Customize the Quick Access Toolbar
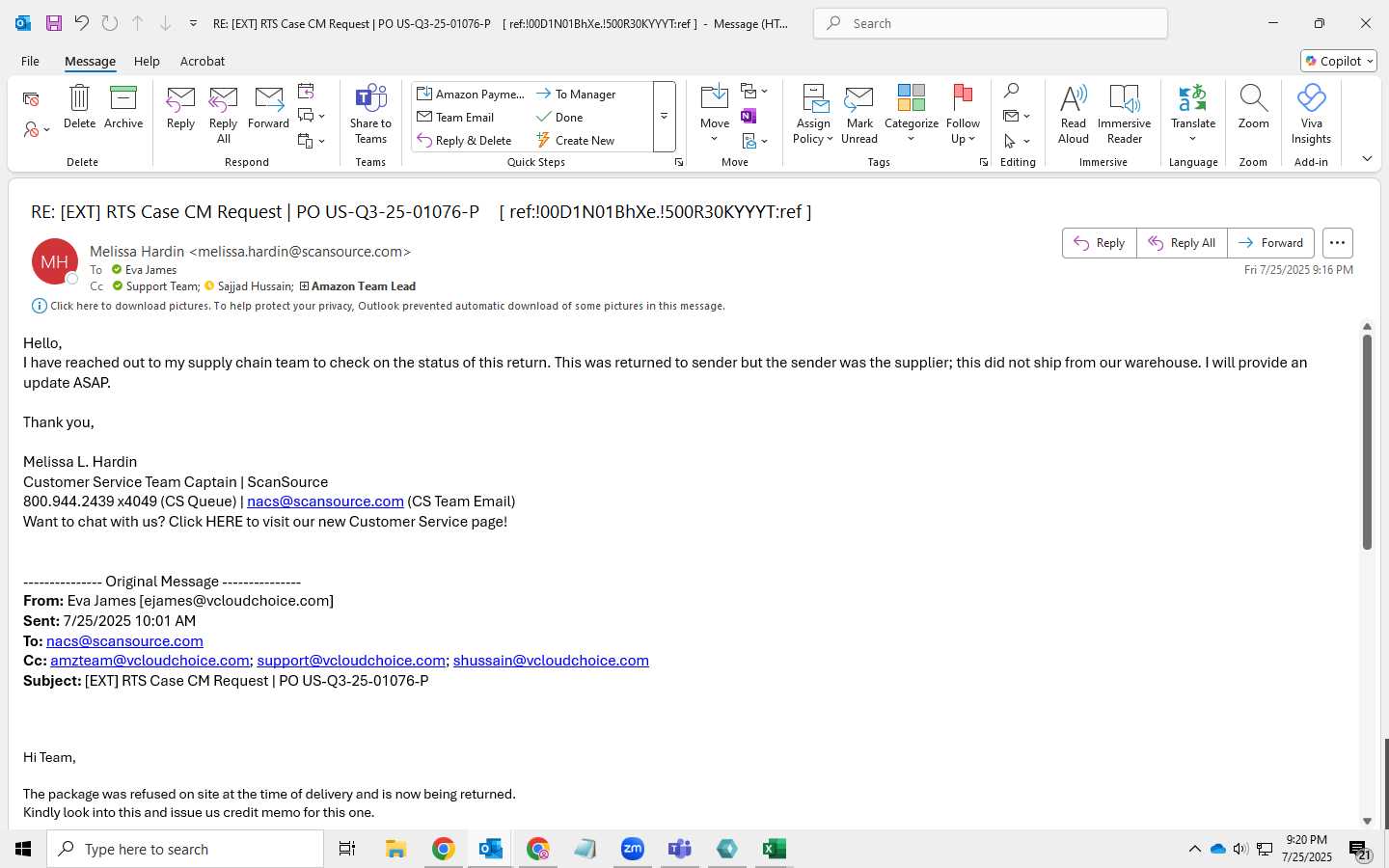1389x868 pixels. tap(193, 23)
